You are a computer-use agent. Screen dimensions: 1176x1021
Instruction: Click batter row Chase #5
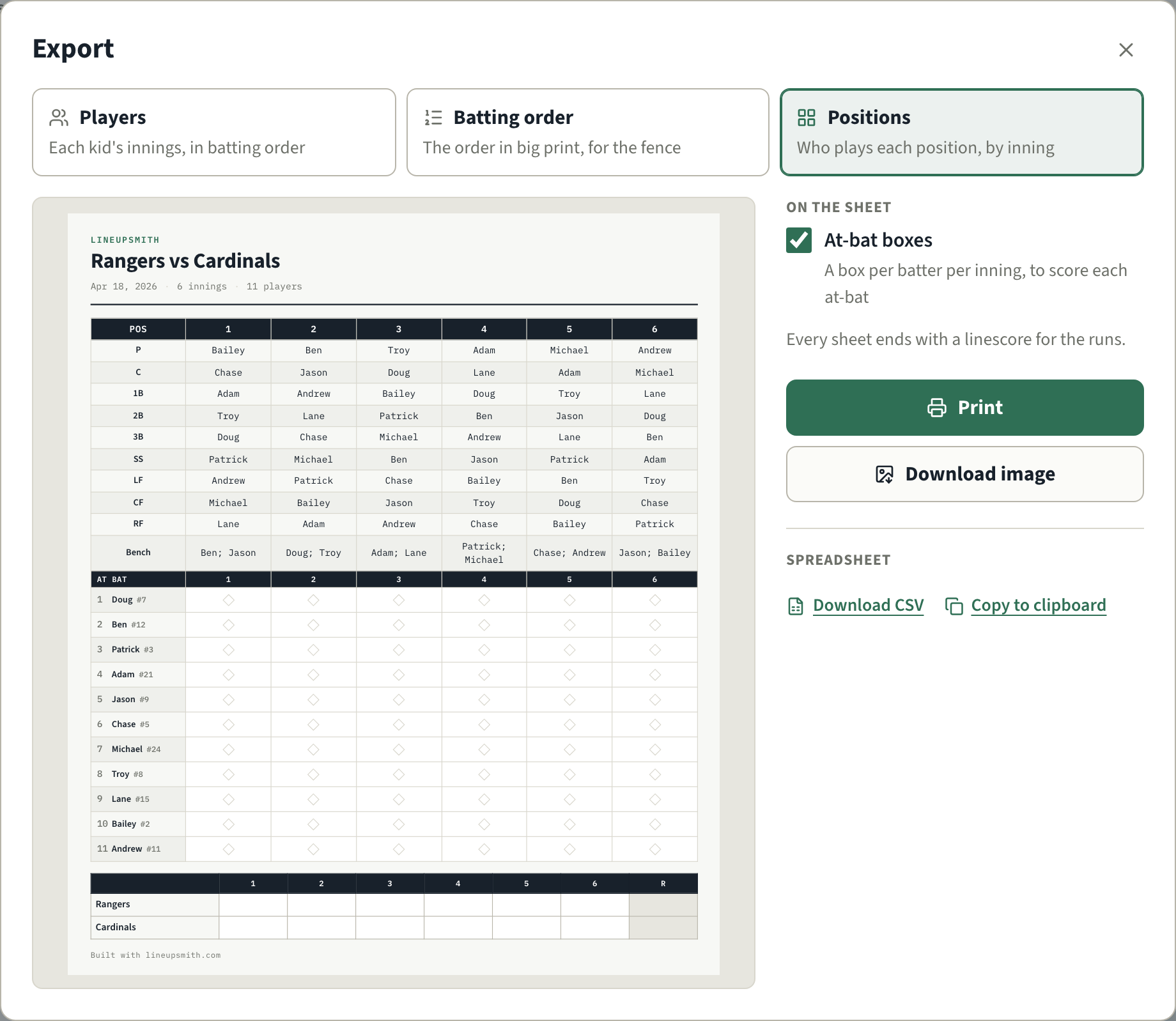(x=138, y=725)
